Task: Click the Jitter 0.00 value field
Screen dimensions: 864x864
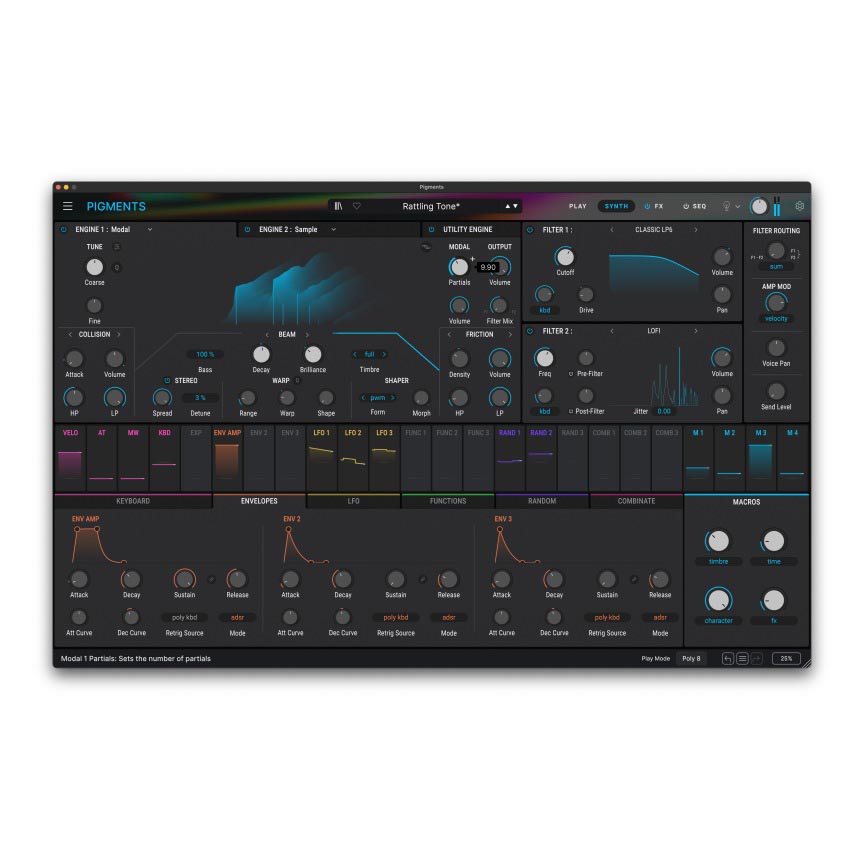Action: [664, 411]
